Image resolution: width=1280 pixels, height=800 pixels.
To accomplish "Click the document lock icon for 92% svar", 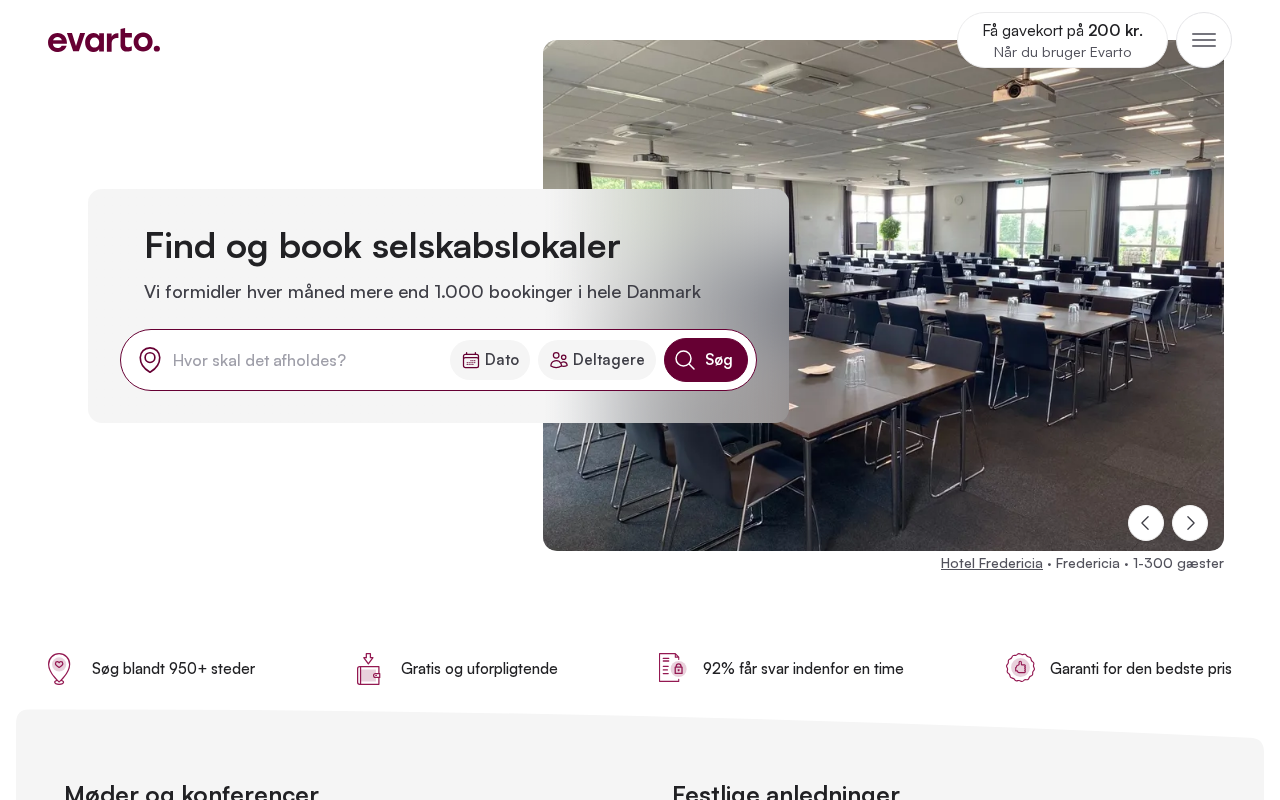I will [672, 668].
